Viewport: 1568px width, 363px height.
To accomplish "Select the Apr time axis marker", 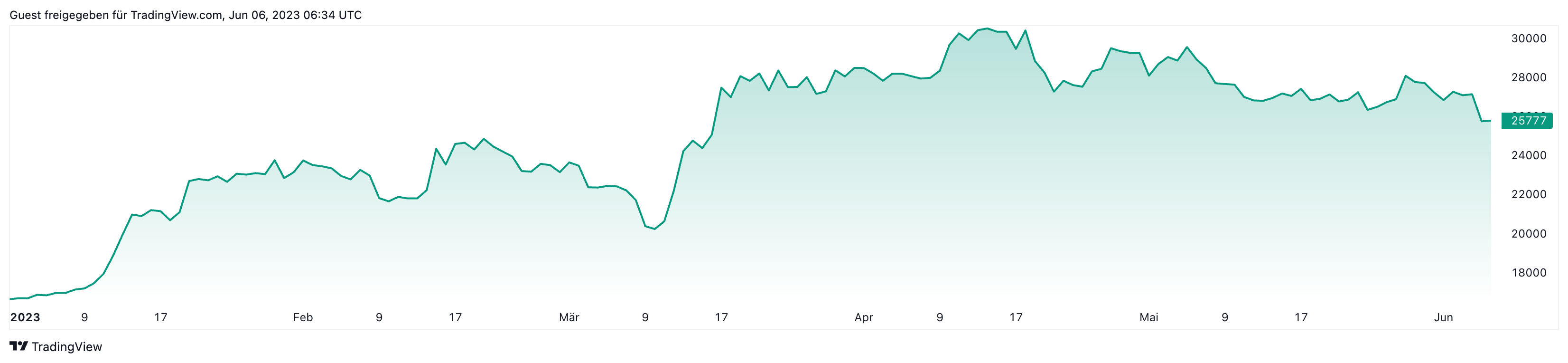I will (864, 317).
